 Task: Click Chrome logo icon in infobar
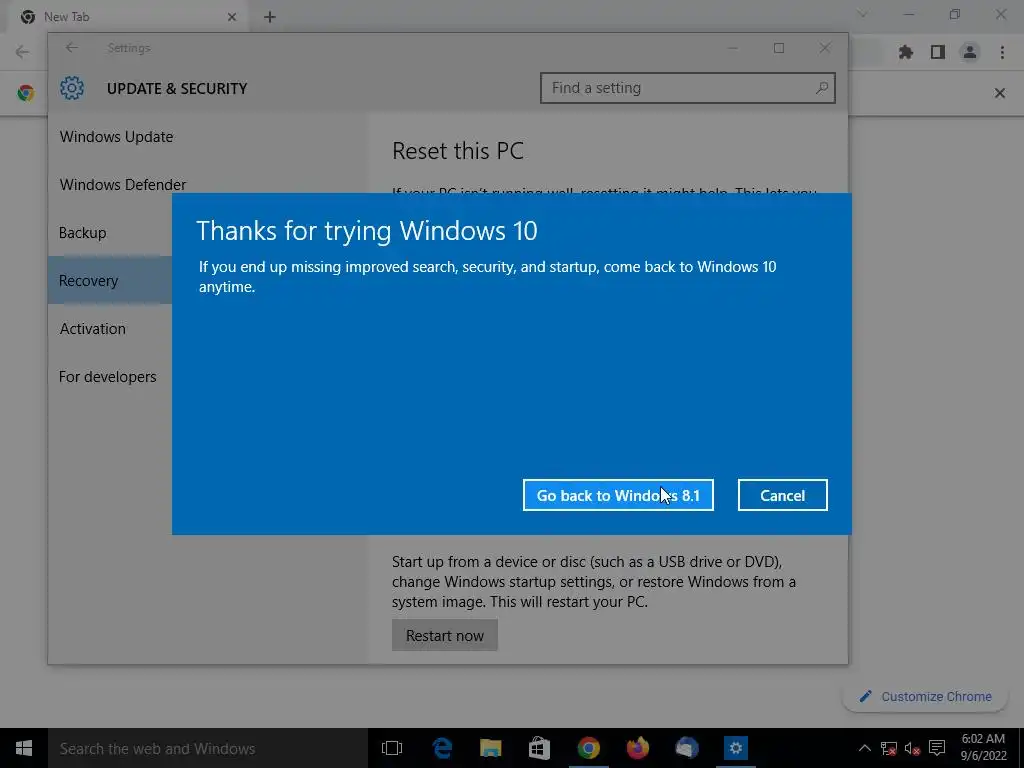[26, 93]
